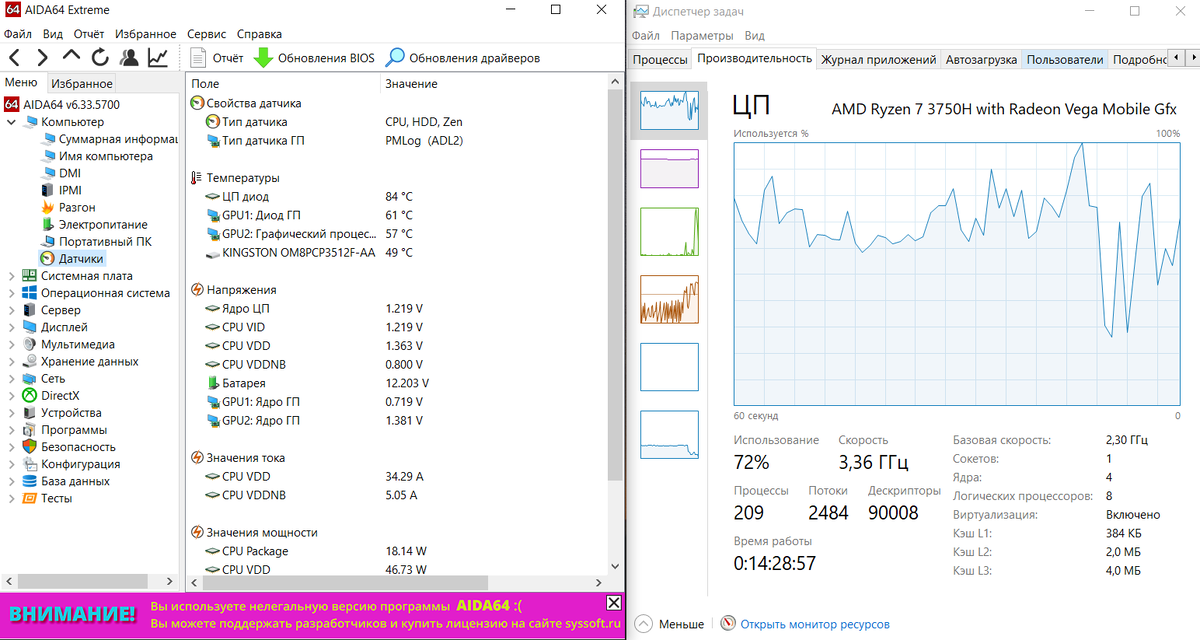The height and width of the screenshot is (640, 1200).
Task: Open Открыть монитор ресурсов link
Action: tap(806, 624)
